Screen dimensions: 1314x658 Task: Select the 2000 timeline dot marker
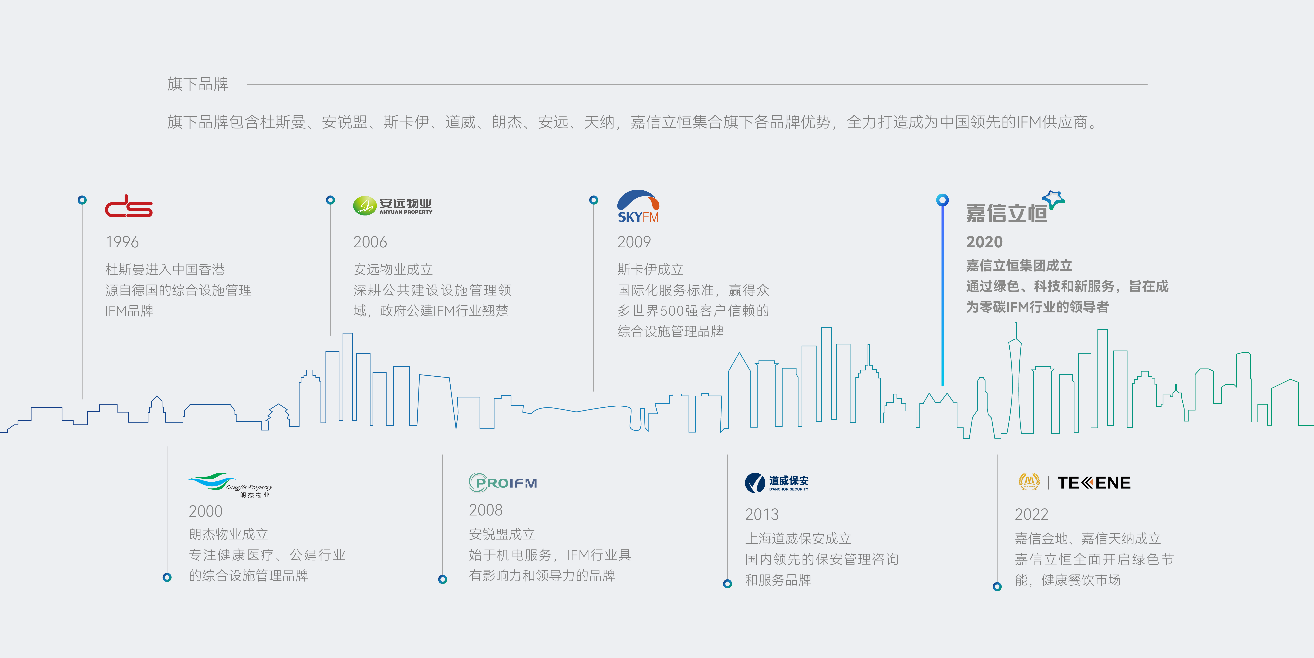click(x=167, y=577)
